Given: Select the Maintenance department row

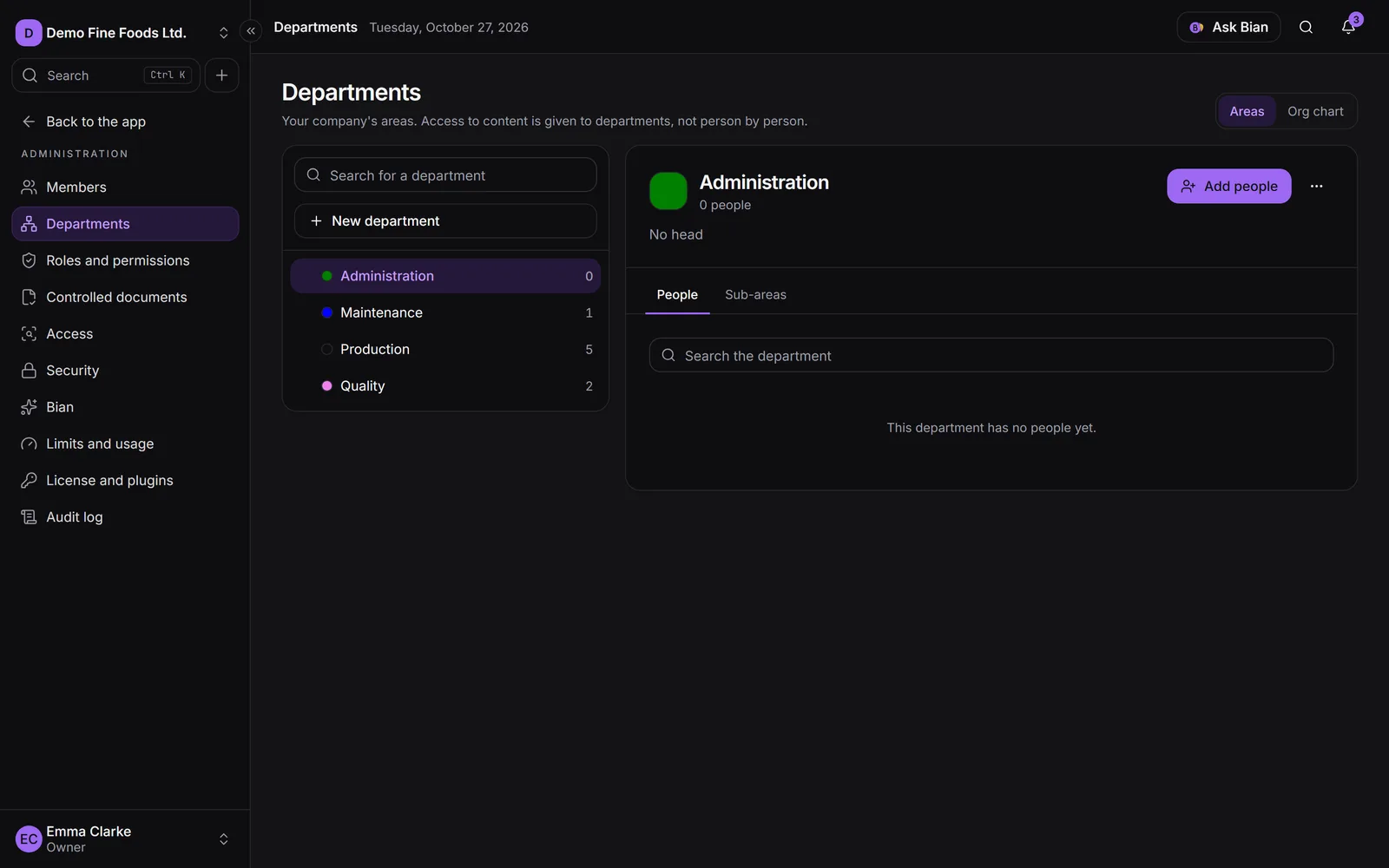Looking at the screenshot, I should coord(445,312).
